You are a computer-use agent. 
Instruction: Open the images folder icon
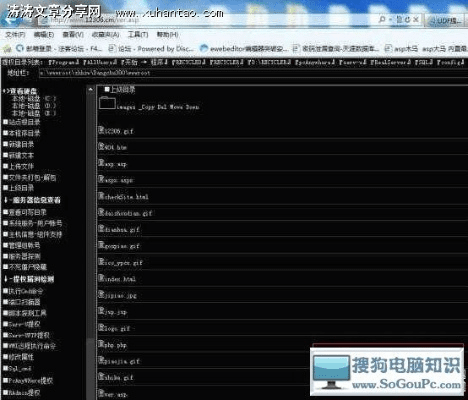pyautogui.click(x=107, y=103)
